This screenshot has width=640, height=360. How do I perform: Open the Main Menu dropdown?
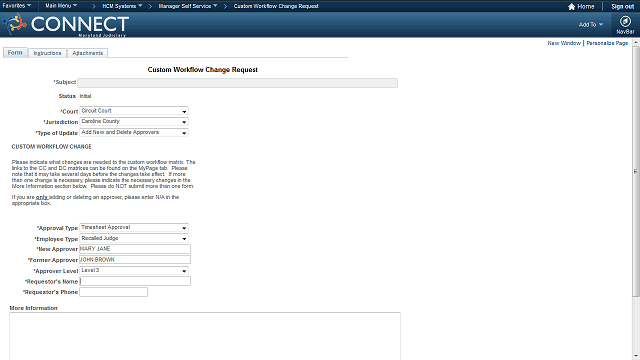click(61, 6)
